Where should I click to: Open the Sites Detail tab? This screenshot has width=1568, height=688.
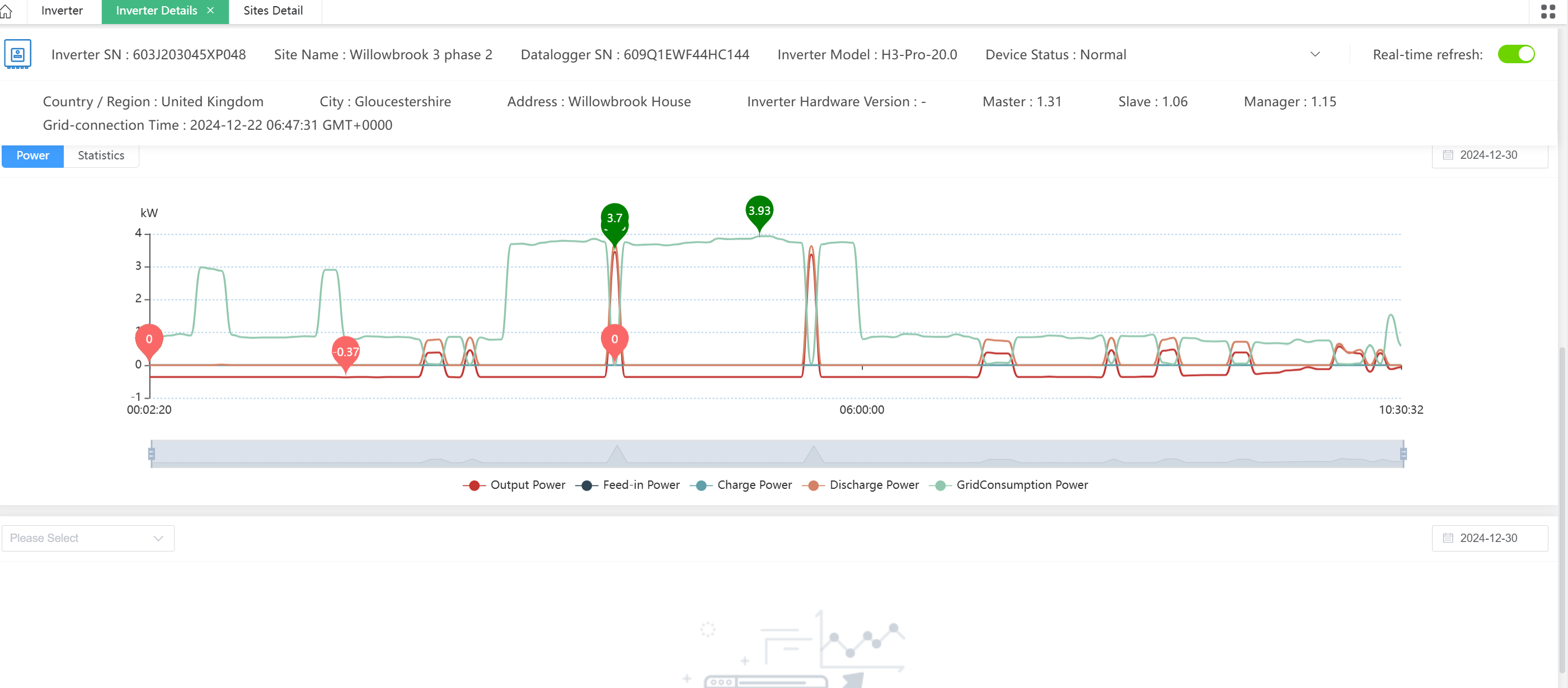273,10
